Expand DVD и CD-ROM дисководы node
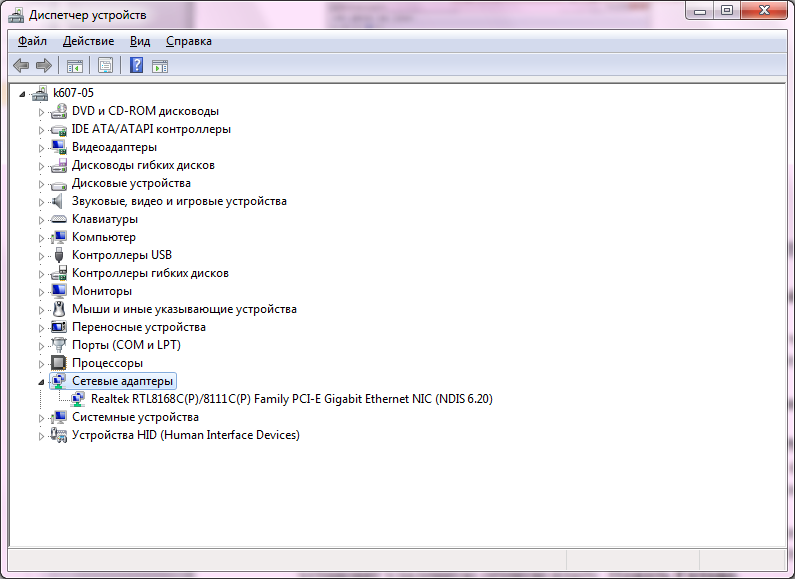Viewport: 795px width, 579px height. click(x=41, y=112)
